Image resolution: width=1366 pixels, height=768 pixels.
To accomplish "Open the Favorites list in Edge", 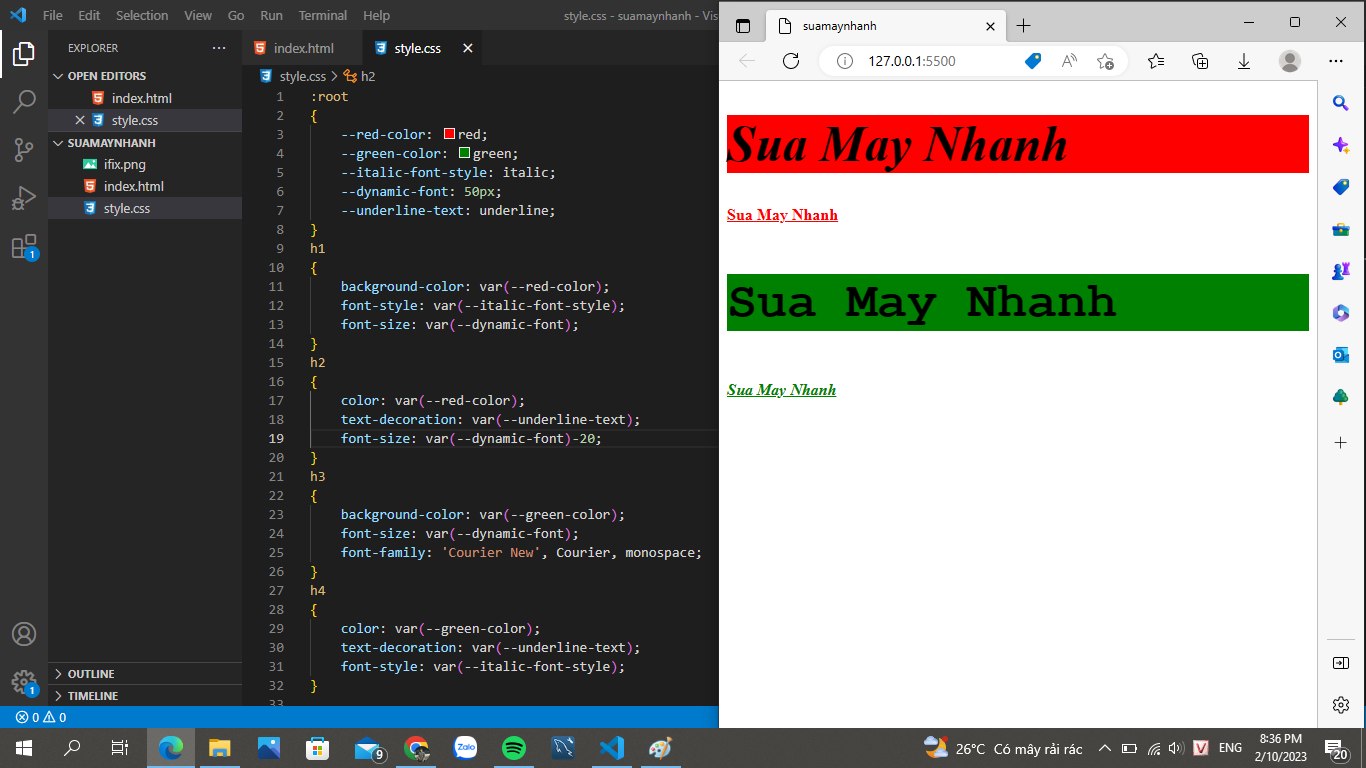I will 1156,61.
